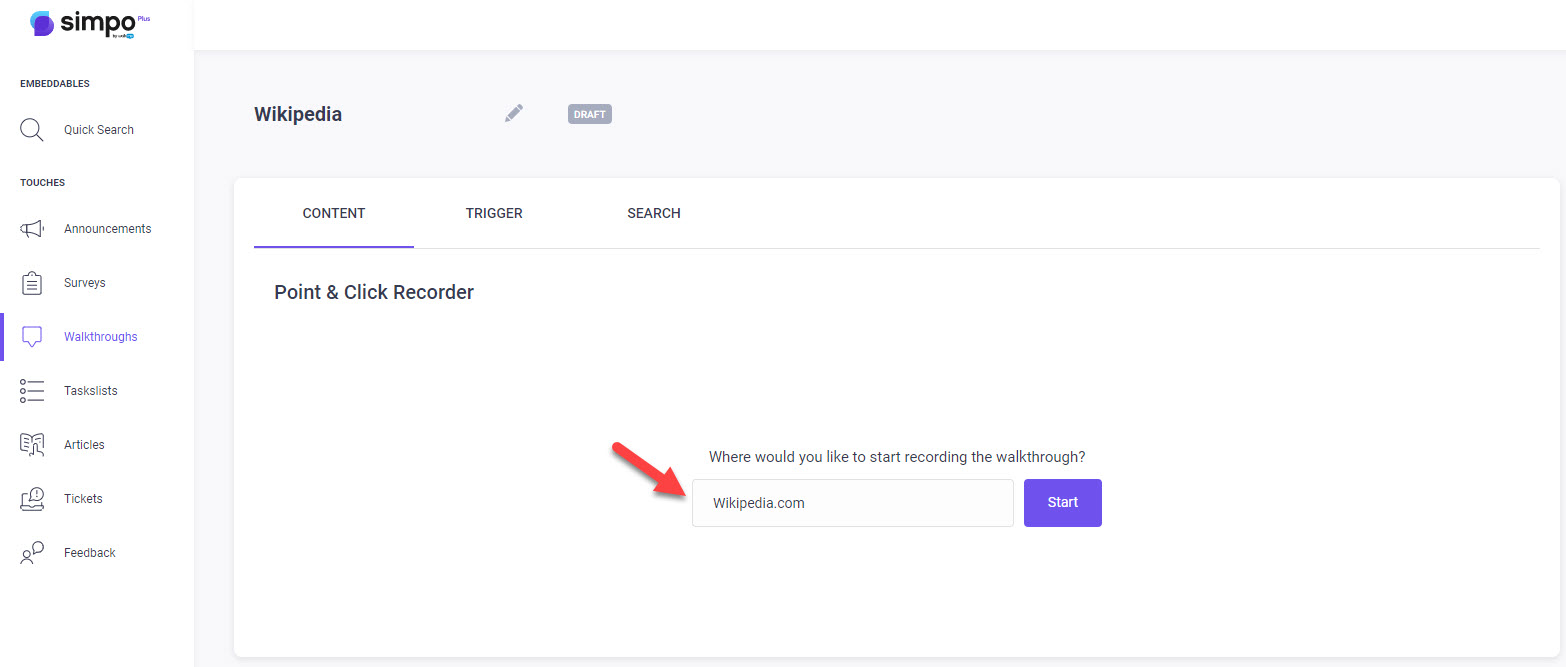Switch to the SEARCH tab
Viewport: 1566px width, 667px height.
tap(654, 213)
